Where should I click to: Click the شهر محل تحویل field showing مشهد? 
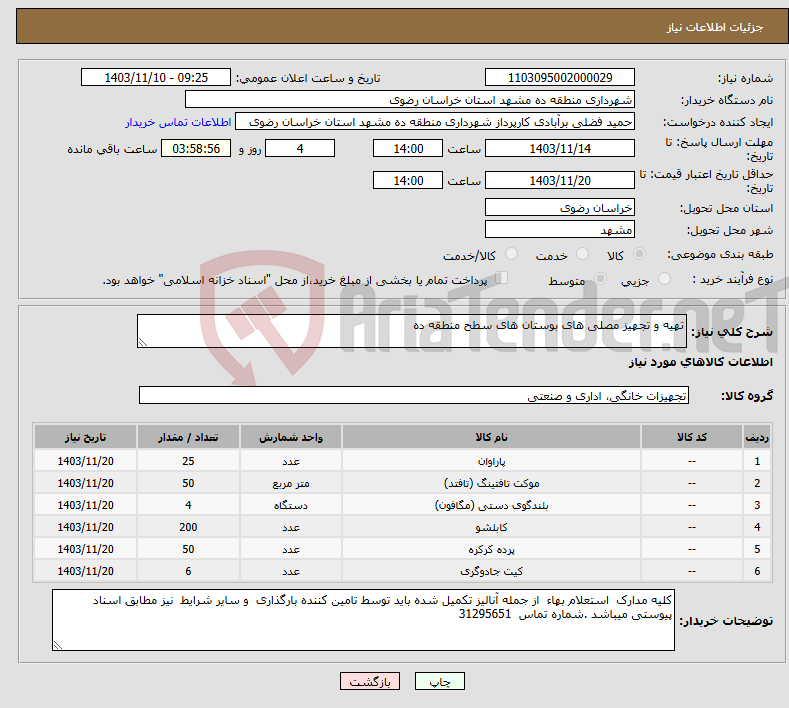559,230
